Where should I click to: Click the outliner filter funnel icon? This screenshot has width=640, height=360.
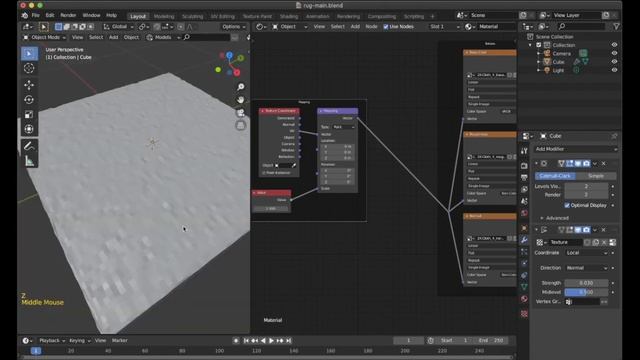pyautogui.click(x=616, y=26)
